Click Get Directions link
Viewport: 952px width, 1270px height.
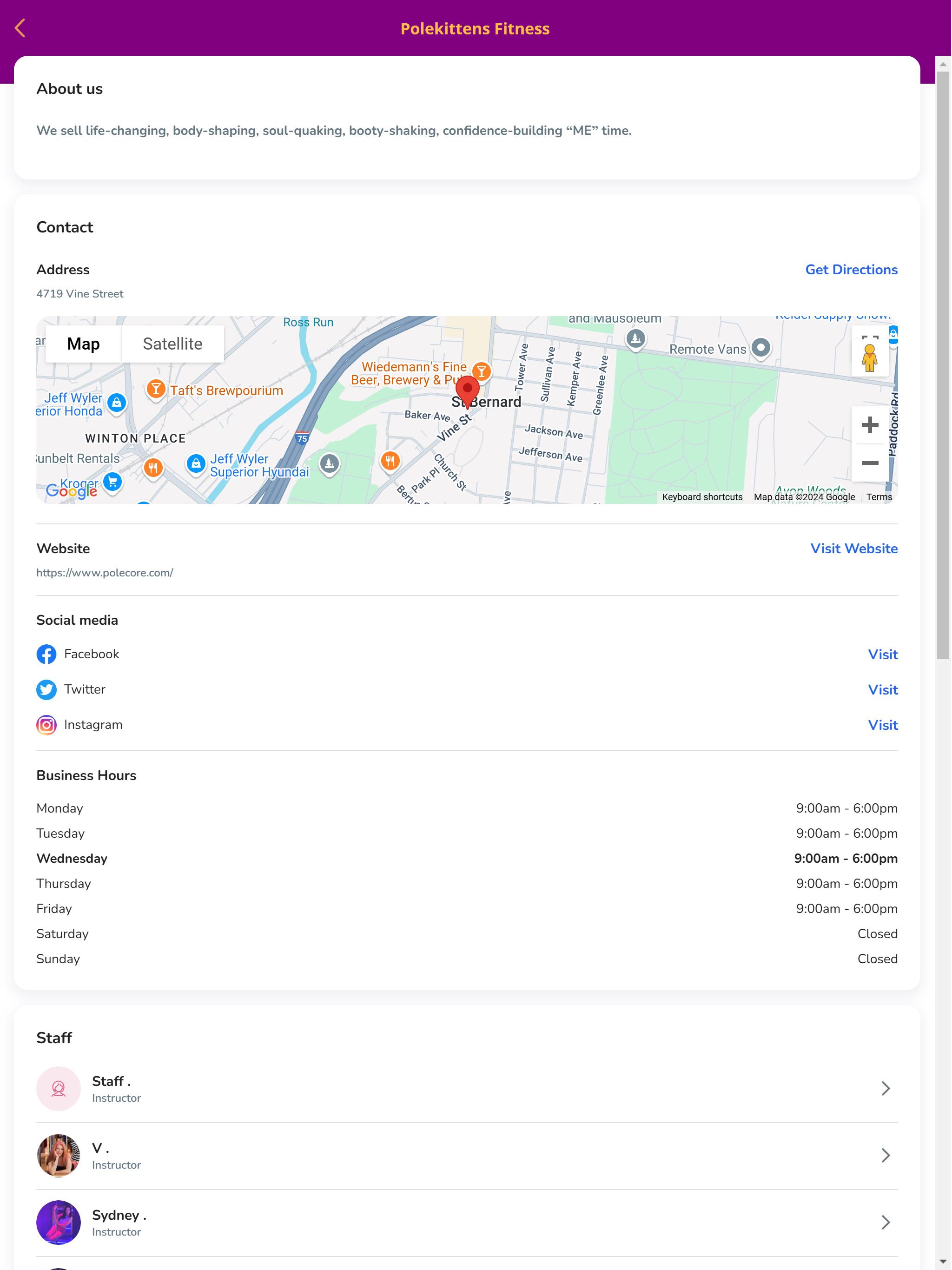point(851,270)
